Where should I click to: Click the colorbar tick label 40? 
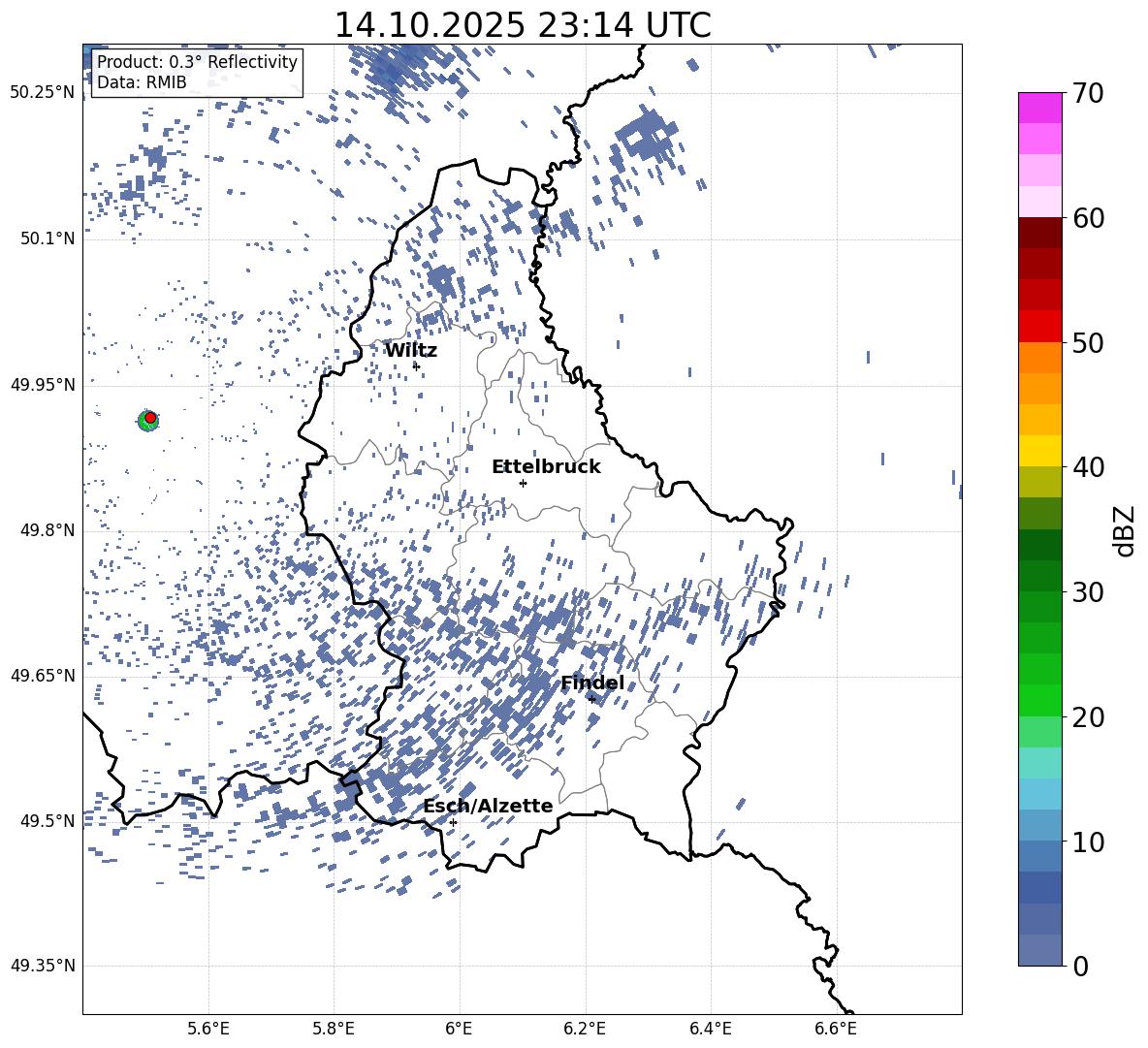coord(1088,467)
